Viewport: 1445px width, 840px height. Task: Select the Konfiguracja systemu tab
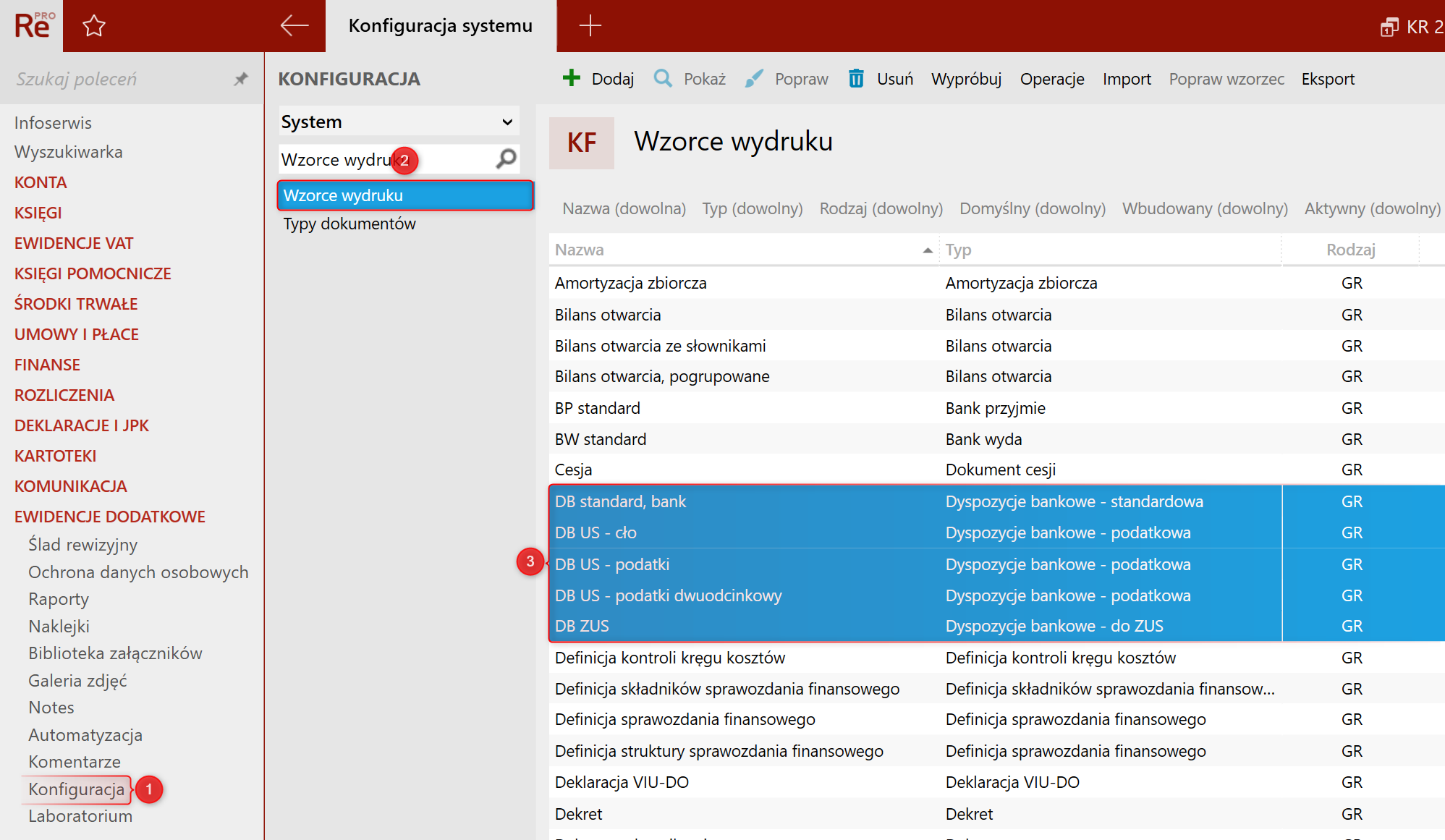tap(440, 26)
